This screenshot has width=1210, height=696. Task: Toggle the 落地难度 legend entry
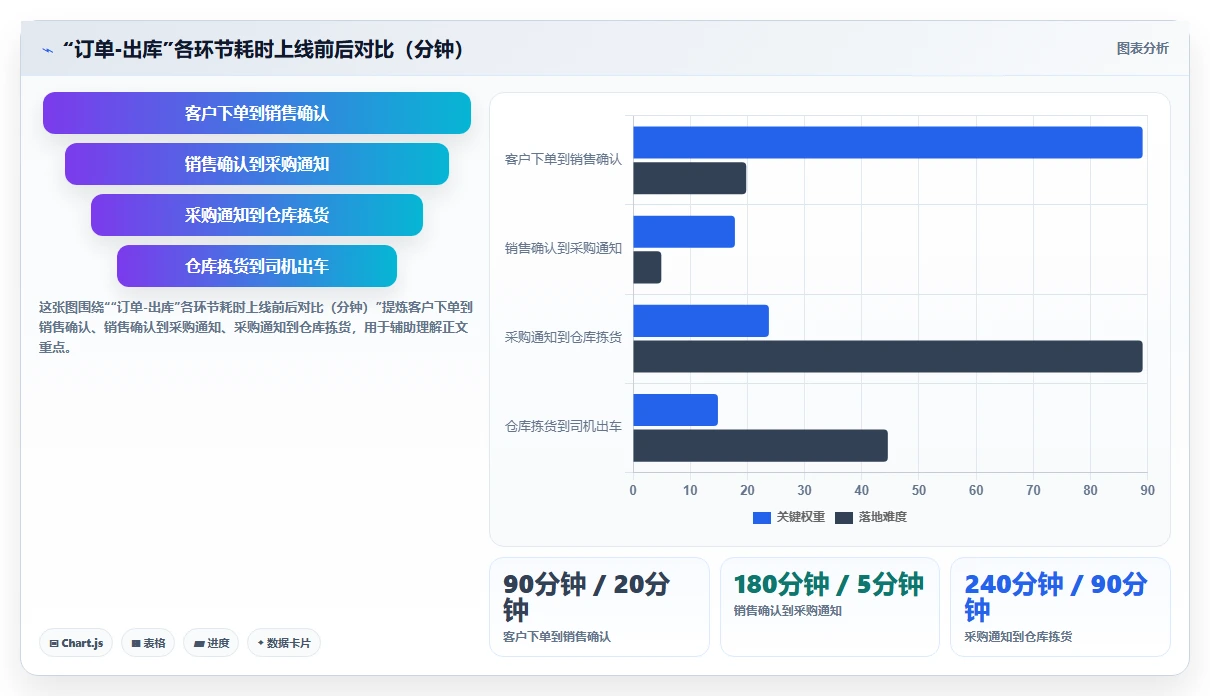pos(871,517)
